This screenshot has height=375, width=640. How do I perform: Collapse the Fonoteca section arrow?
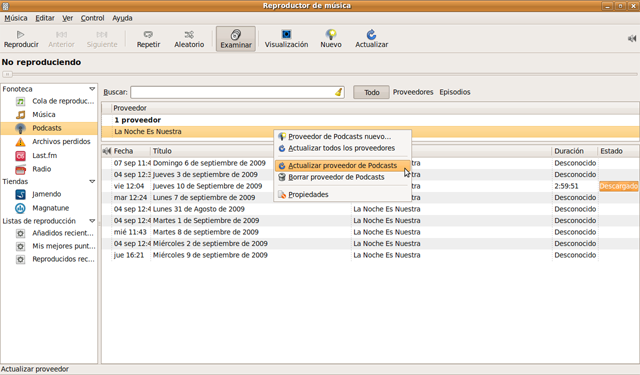coord(92,89)
